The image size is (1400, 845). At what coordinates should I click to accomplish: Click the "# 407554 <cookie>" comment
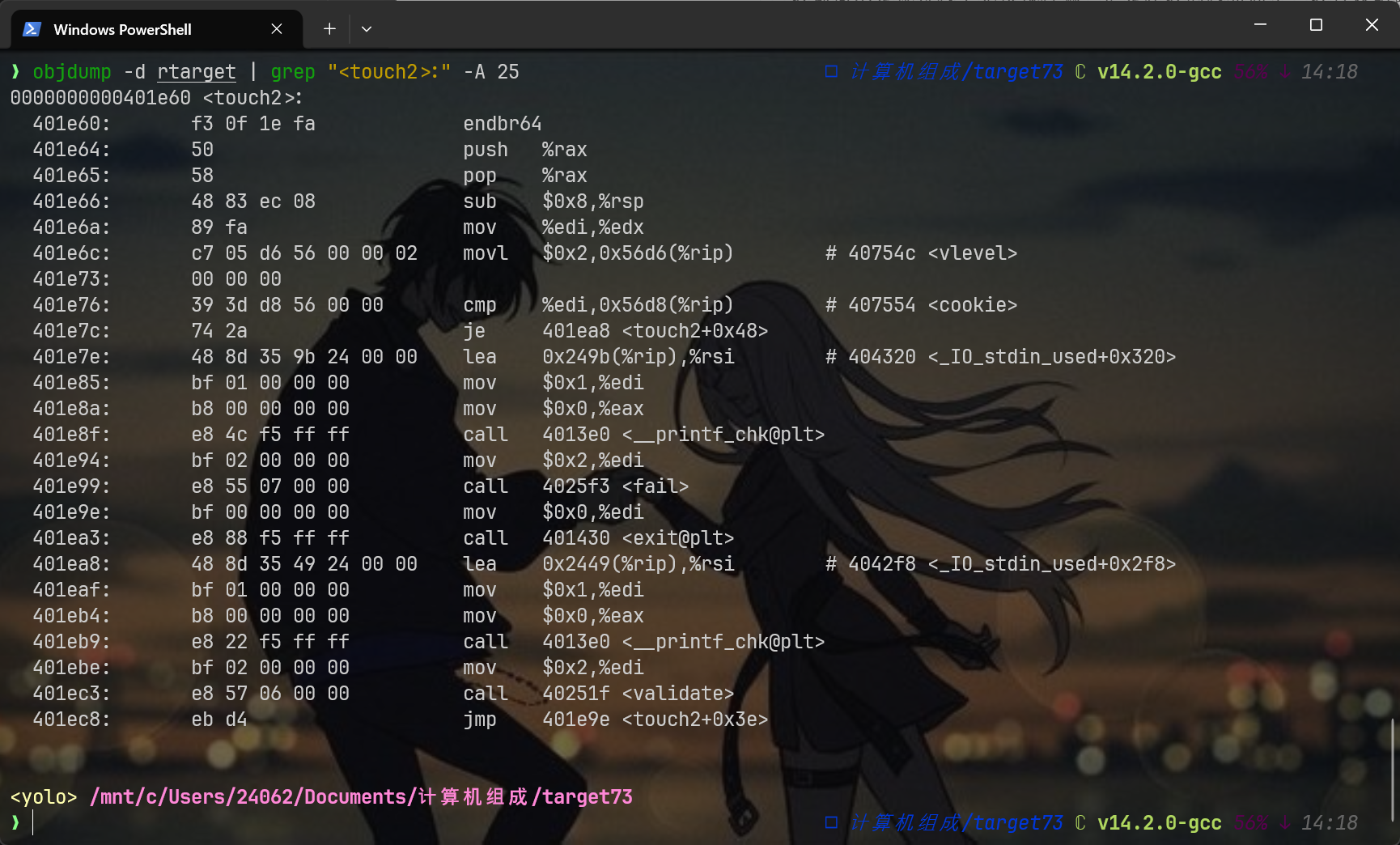pyautogui.click(x=921, y=305)
